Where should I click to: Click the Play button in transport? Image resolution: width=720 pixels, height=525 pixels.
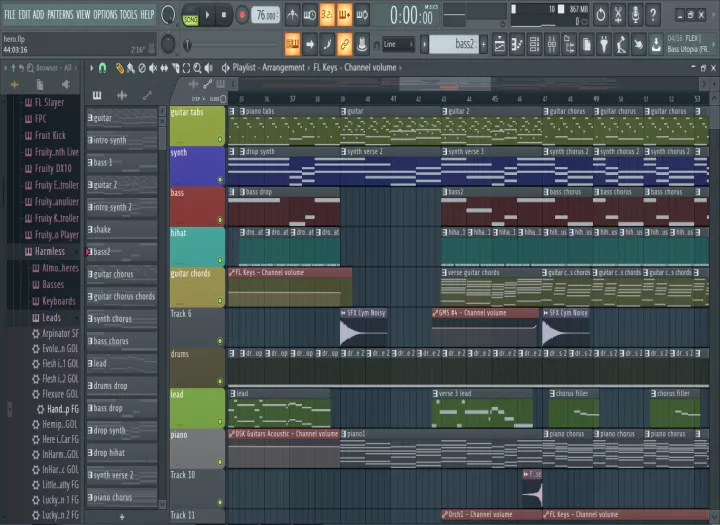coord(208,15)
